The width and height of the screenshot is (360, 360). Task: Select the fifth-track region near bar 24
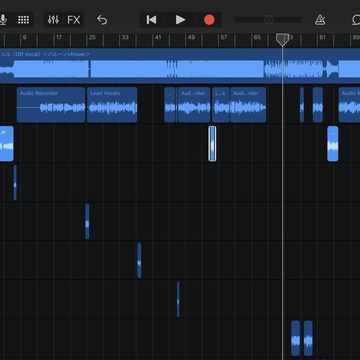[87, 221]
